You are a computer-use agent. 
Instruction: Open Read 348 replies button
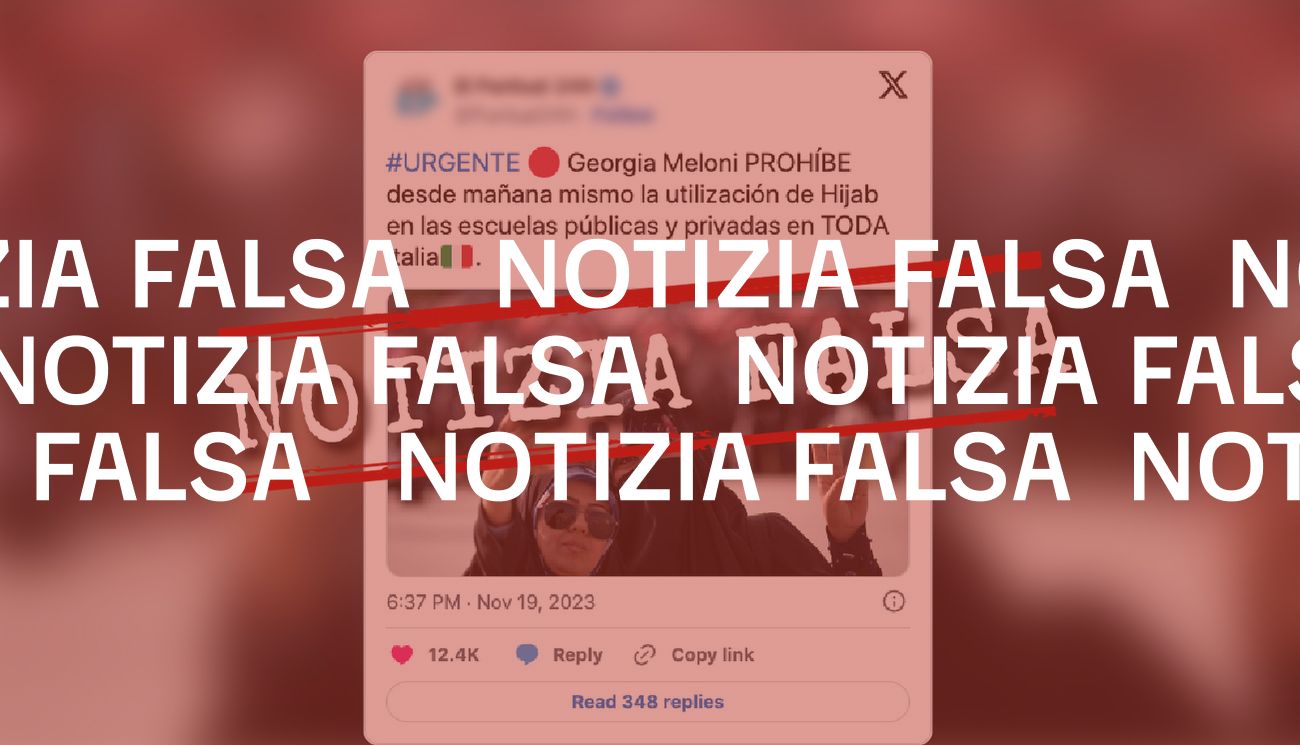tap(647, 702)
